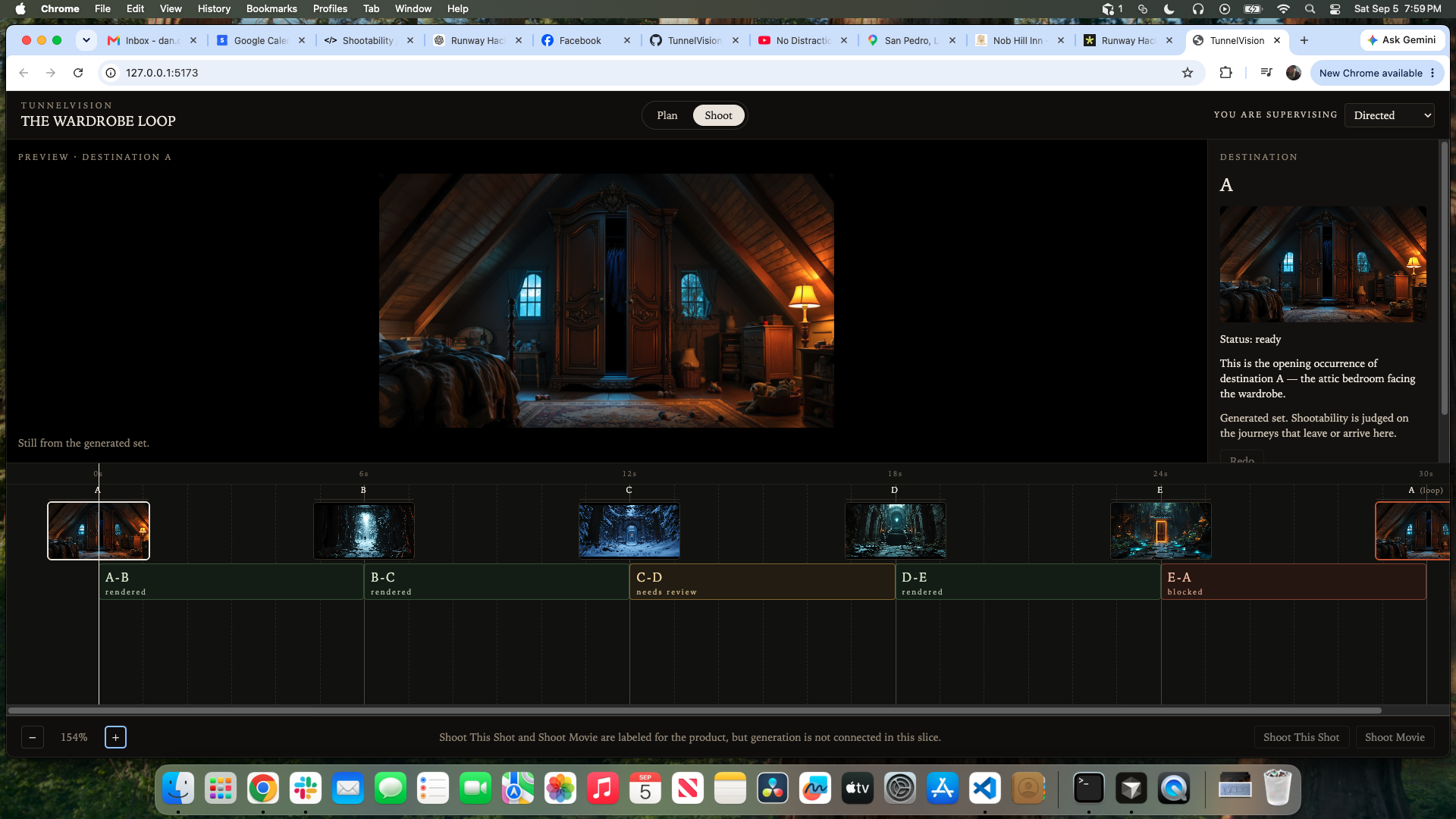Open the Directed supervising dropdown
Image resolution: width=1456 pixels, height=819 pixels.
tap(1389, 115)
